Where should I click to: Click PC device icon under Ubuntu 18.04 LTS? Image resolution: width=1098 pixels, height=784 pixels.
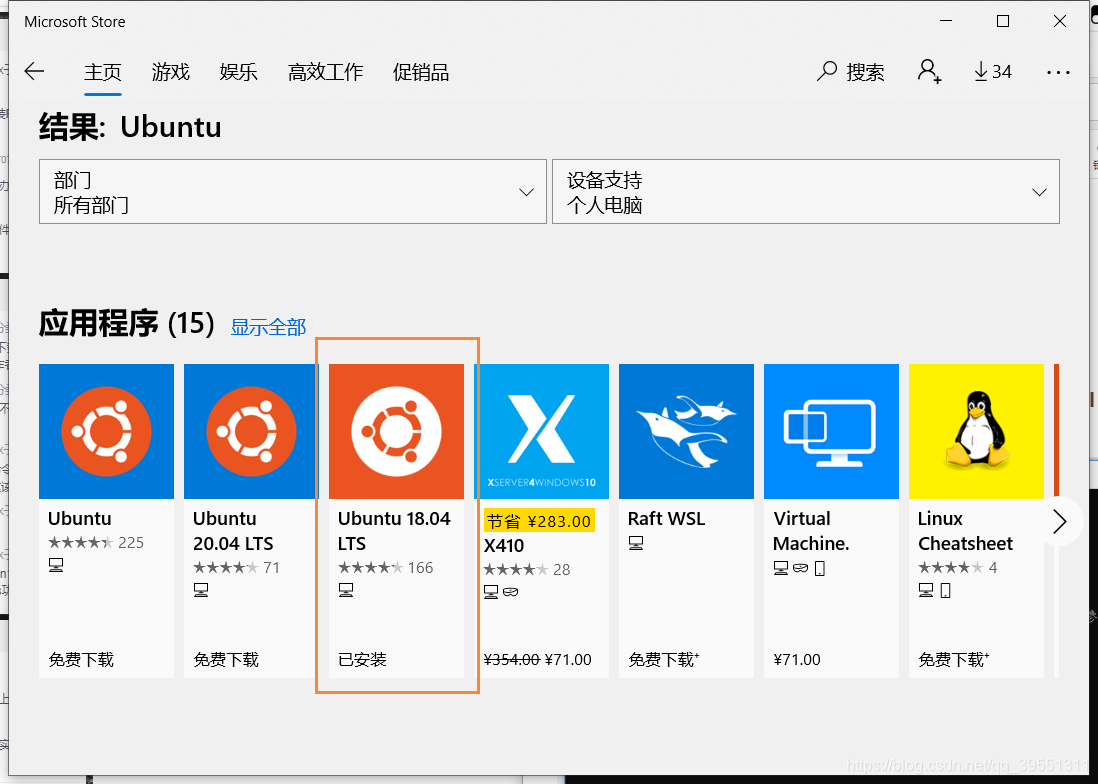click(x=346, y=590)
